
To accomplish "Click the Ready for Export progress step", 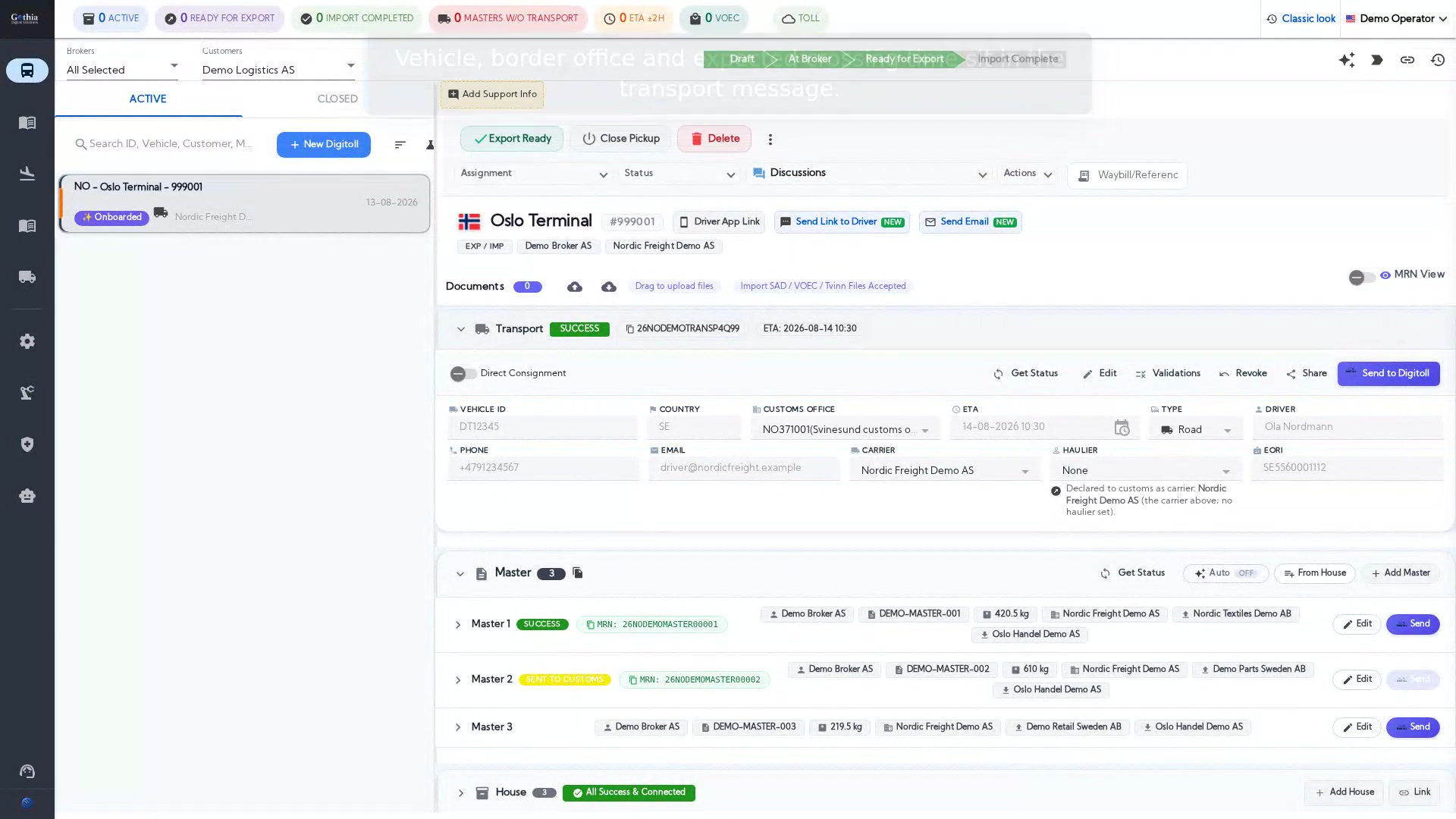I will point(905,59).
